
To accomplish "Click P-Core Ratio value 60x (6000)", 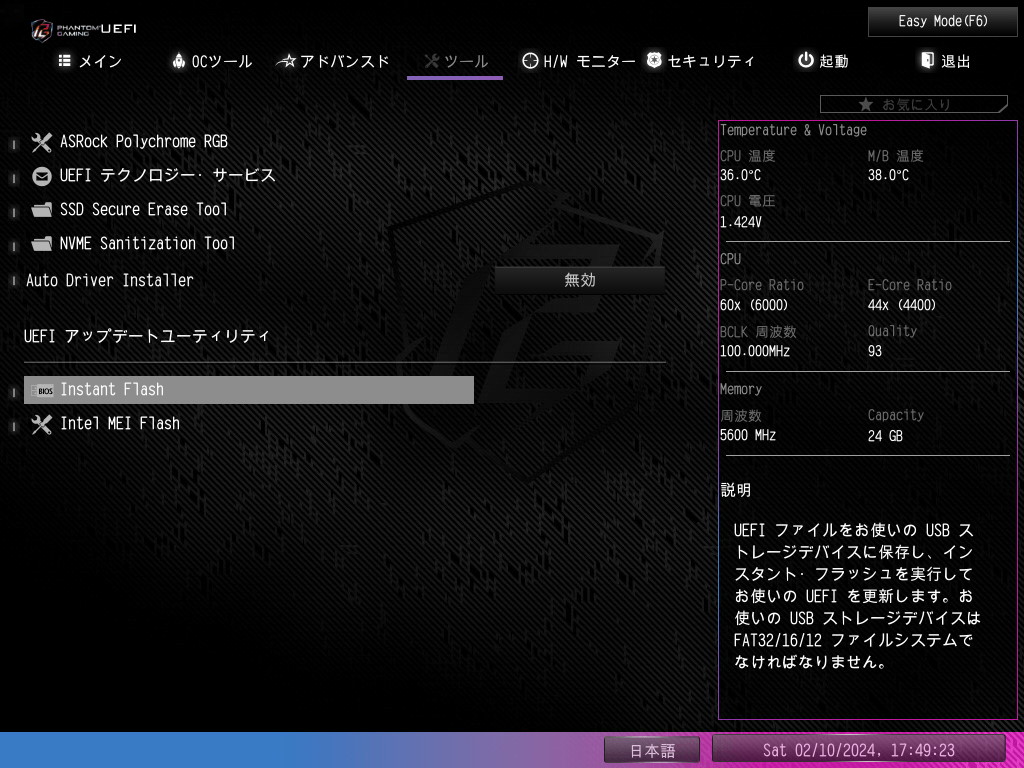I will tap(754, 306).
